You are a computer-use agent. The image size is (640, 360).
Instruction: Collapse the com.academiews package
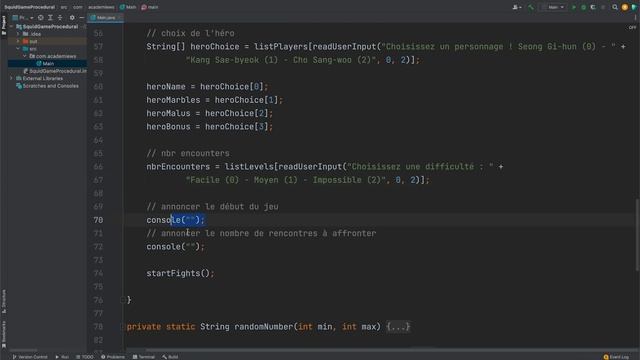point(24,56)
